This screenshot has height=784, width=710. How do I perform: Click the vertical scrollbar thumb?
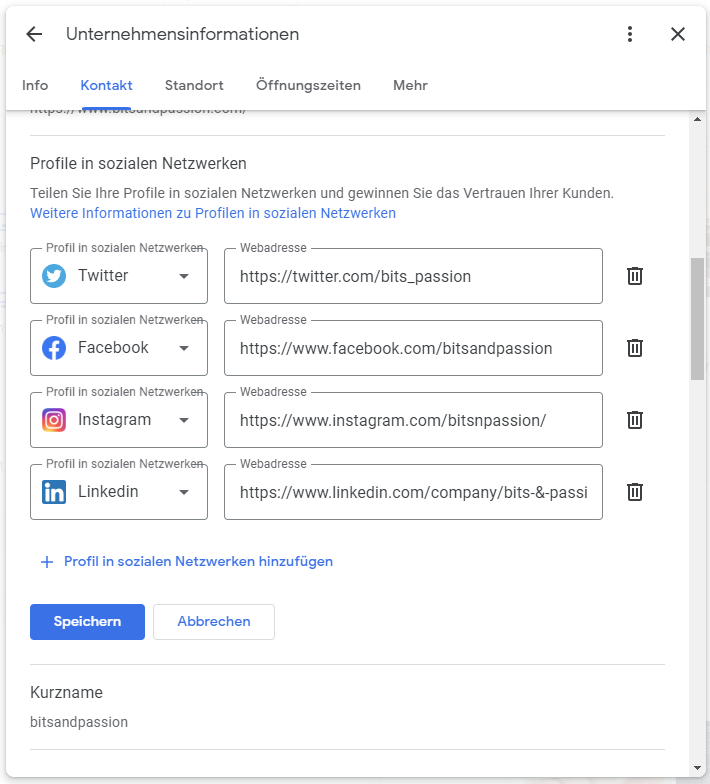pos(697,318)
